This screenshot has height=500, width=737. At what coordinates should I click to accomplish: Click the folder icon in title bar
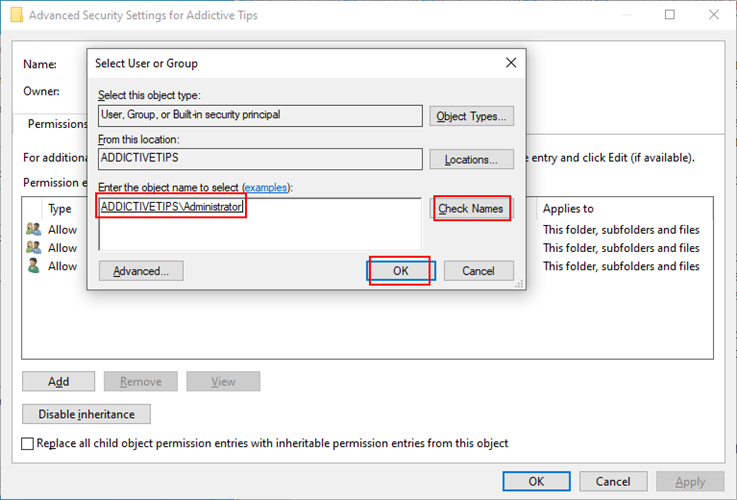point(16,15)
